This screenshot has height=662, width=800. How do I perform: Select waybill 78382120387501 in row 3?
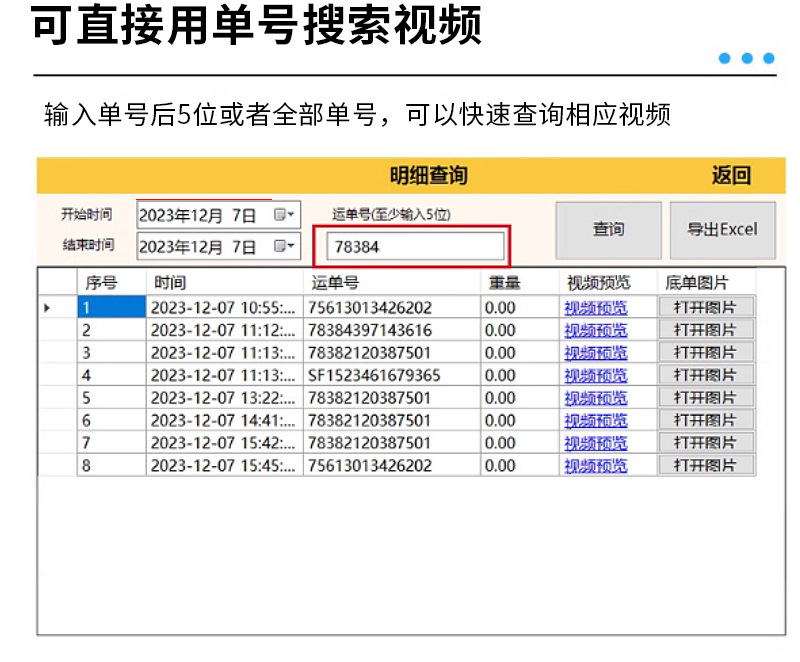[392, 352]
